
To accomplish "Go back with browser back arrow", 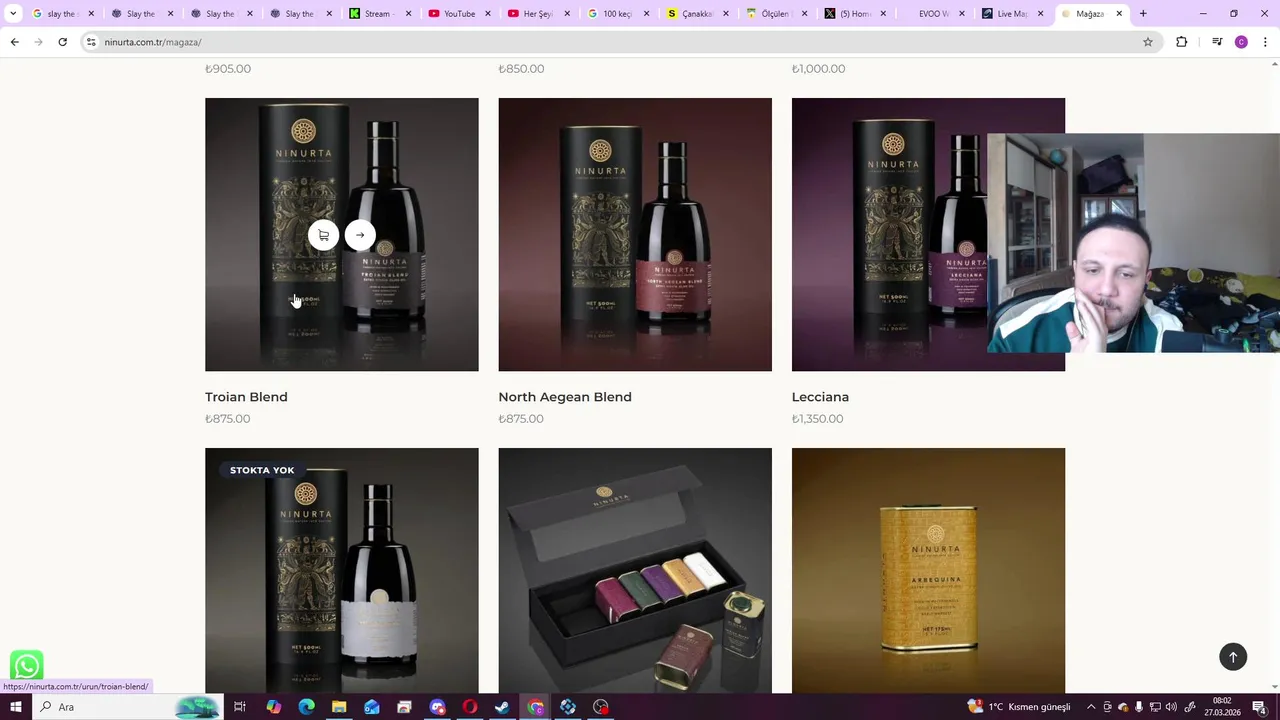I will point(14,42).
